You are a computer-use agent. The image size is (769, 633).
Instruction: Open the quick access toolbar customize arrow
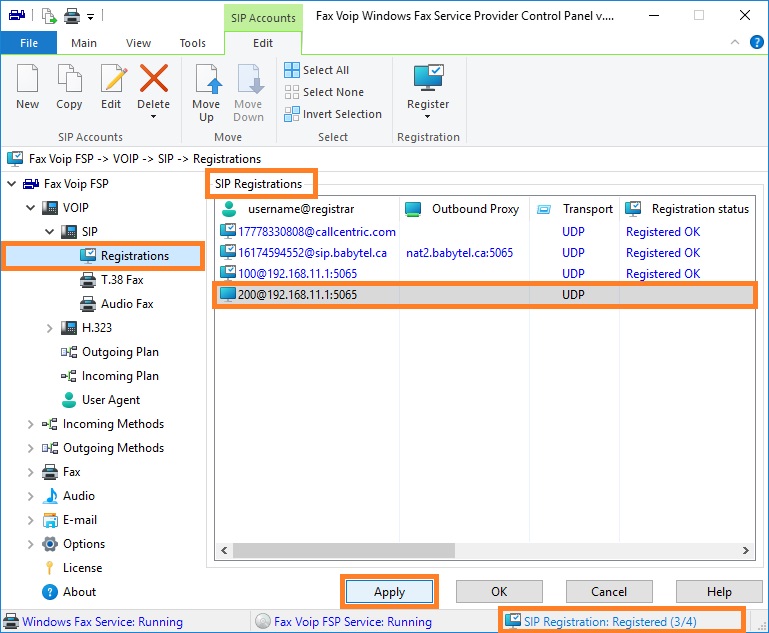click(x=90, y=17)
